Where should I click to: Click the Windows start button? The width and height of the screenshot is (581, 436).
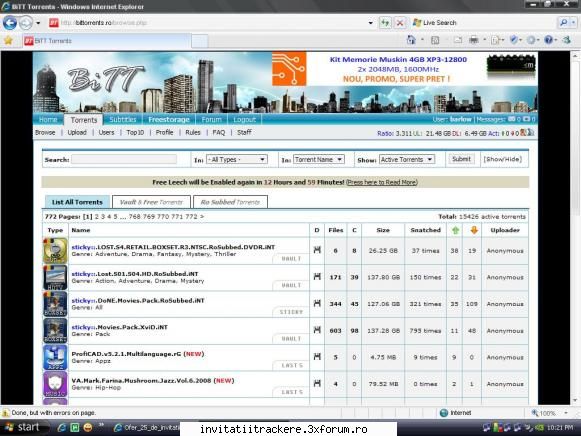25,427
